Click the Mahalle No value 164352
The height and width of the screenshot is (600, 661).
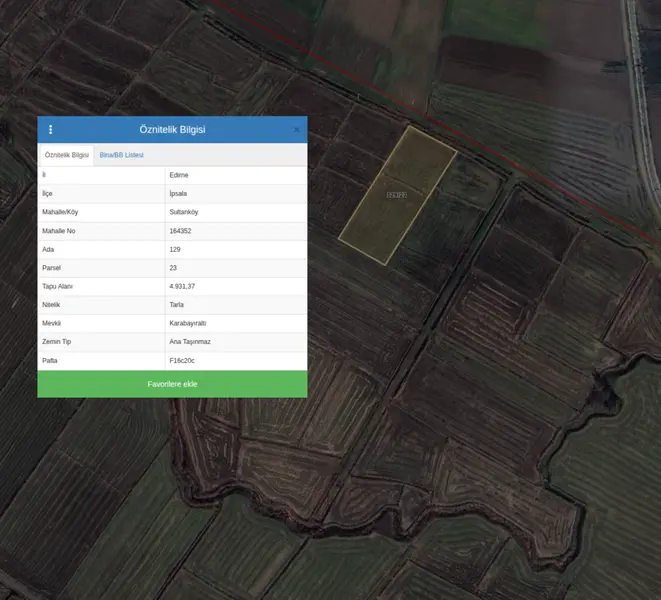tap(180, 231)
